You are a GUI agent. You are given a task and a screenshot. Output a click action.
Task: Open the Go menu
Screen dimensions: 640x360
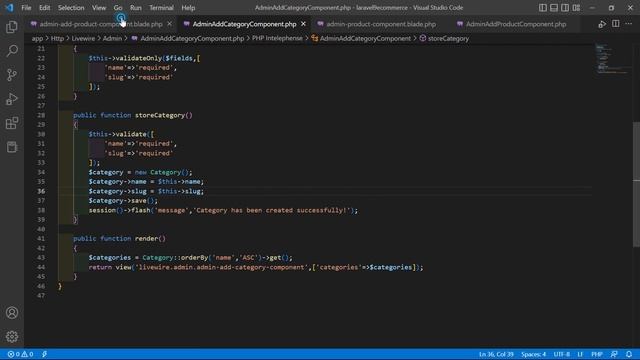[x=118, y=7]
